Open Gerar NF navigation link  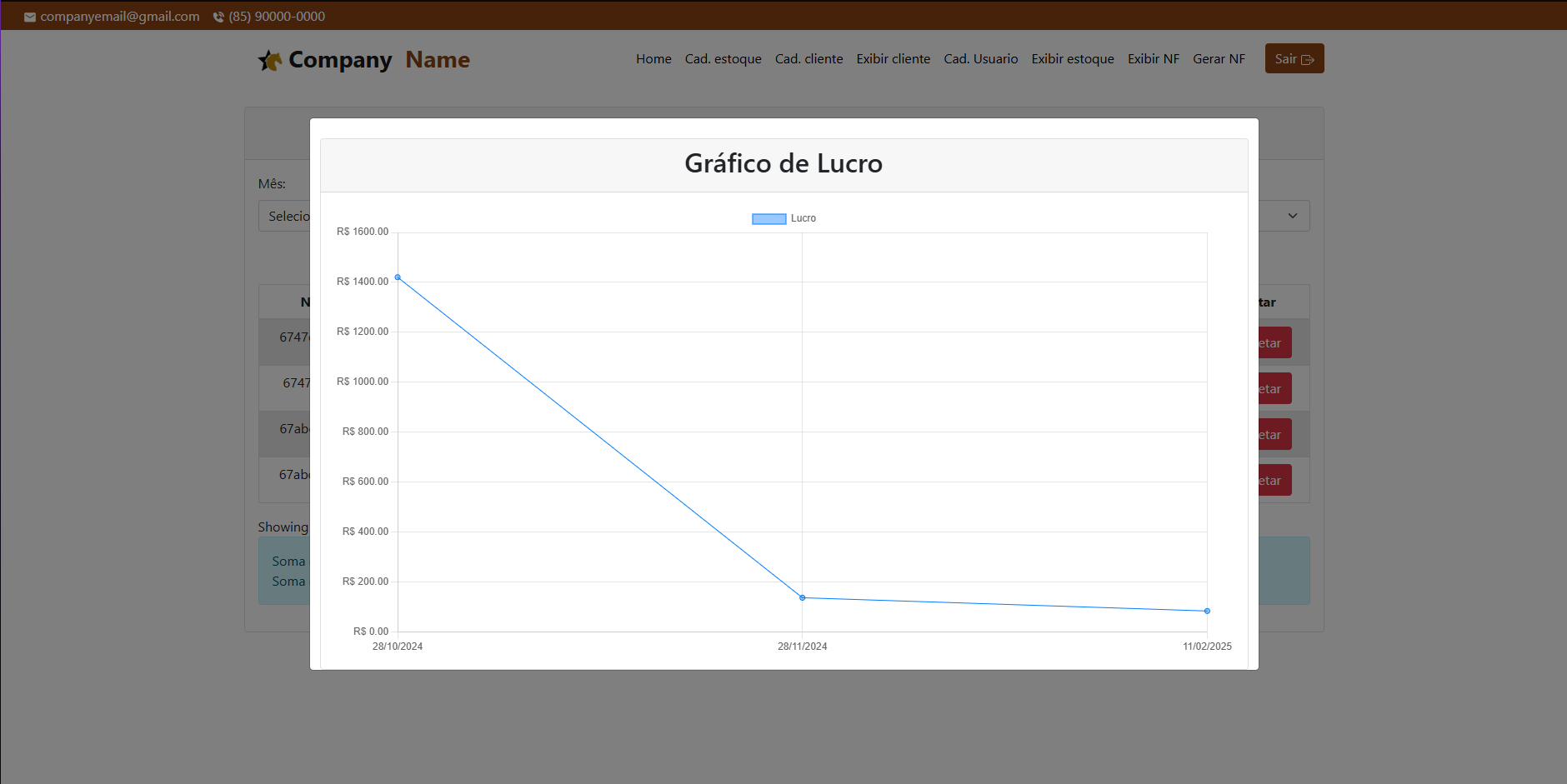1219,58
